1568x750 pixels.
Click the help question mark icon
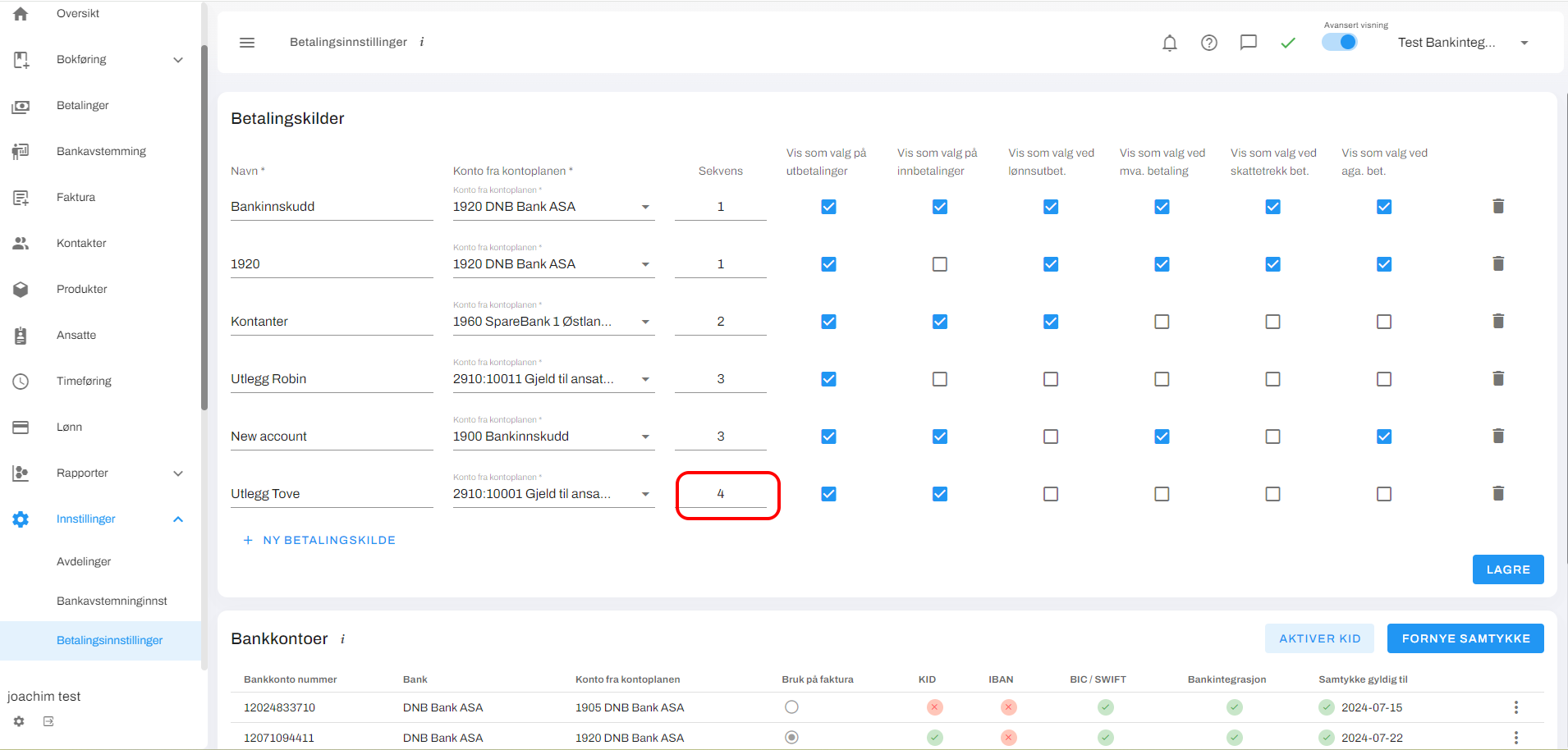pyautogui.click(x=1209, y=43)
